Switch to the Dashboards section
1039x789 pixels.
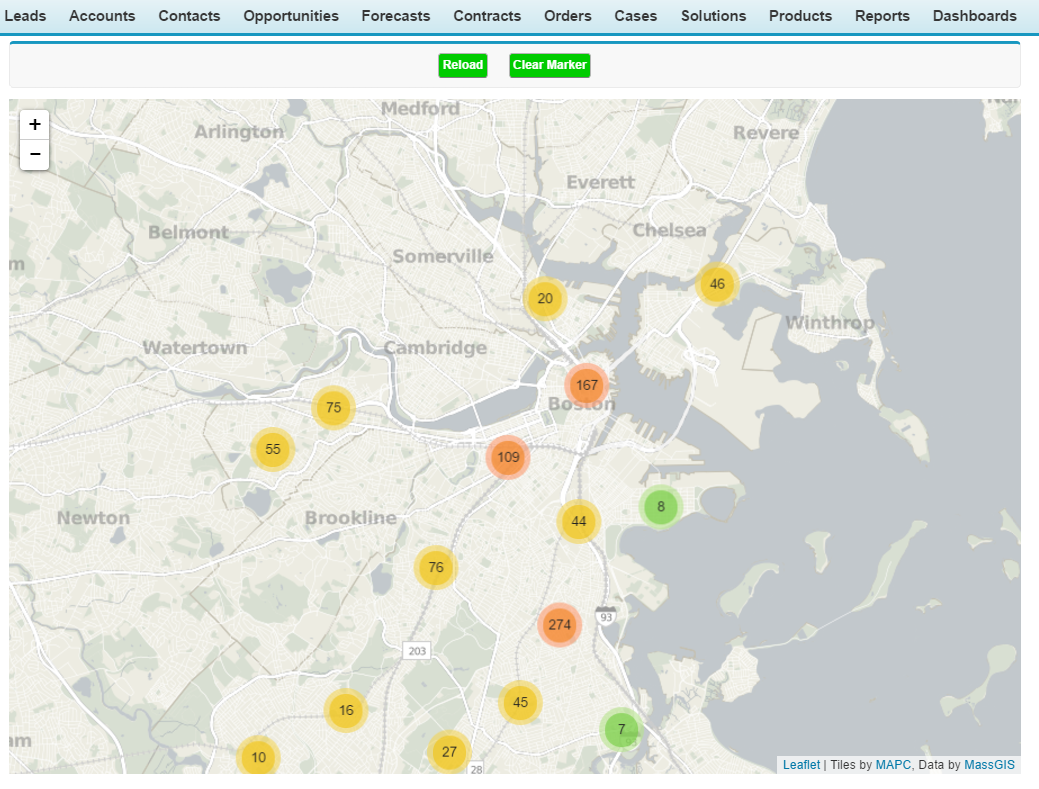click(x=975, y=16)
